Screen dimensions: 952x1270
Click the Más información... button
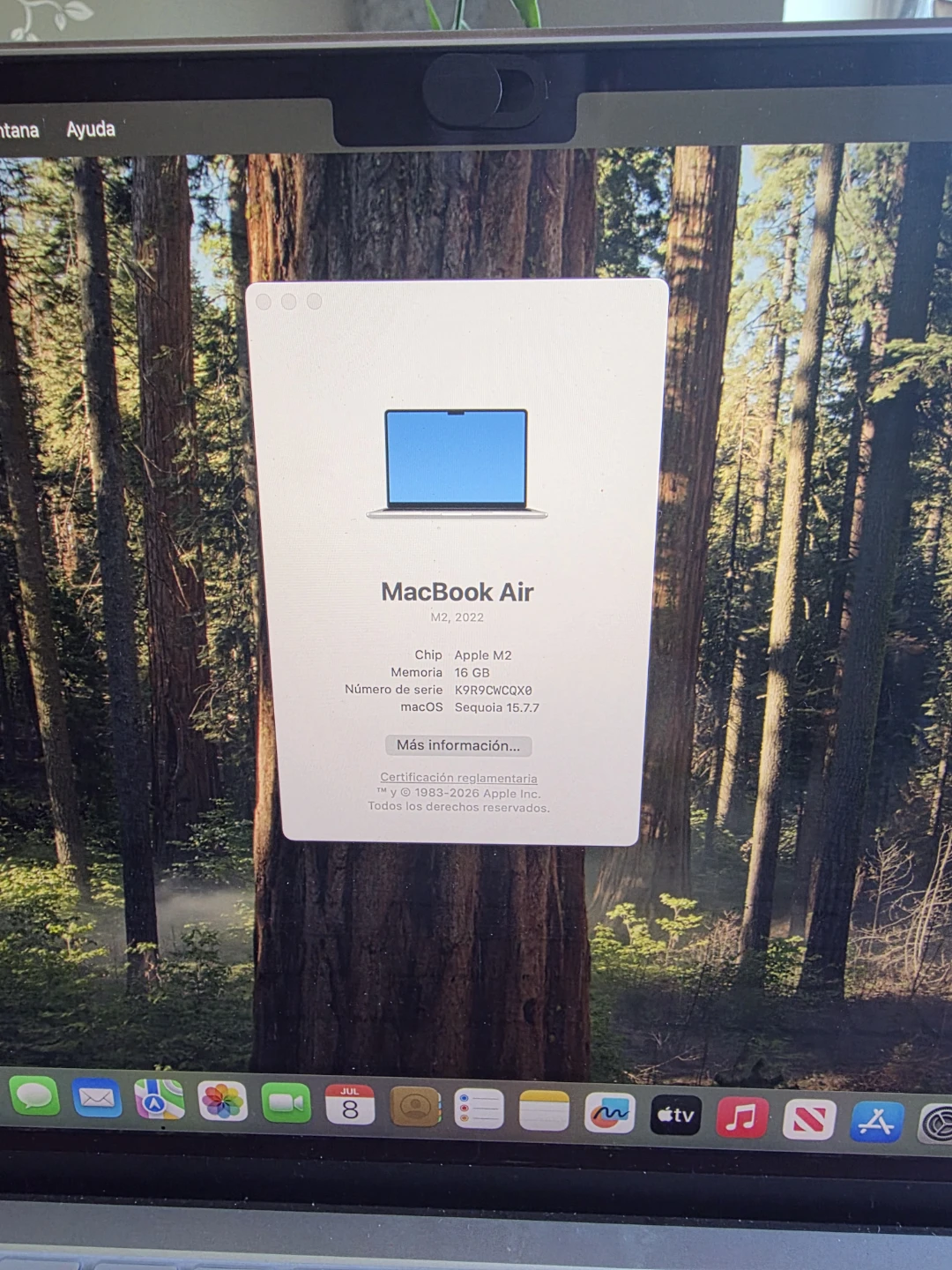[x=458, y=746]
